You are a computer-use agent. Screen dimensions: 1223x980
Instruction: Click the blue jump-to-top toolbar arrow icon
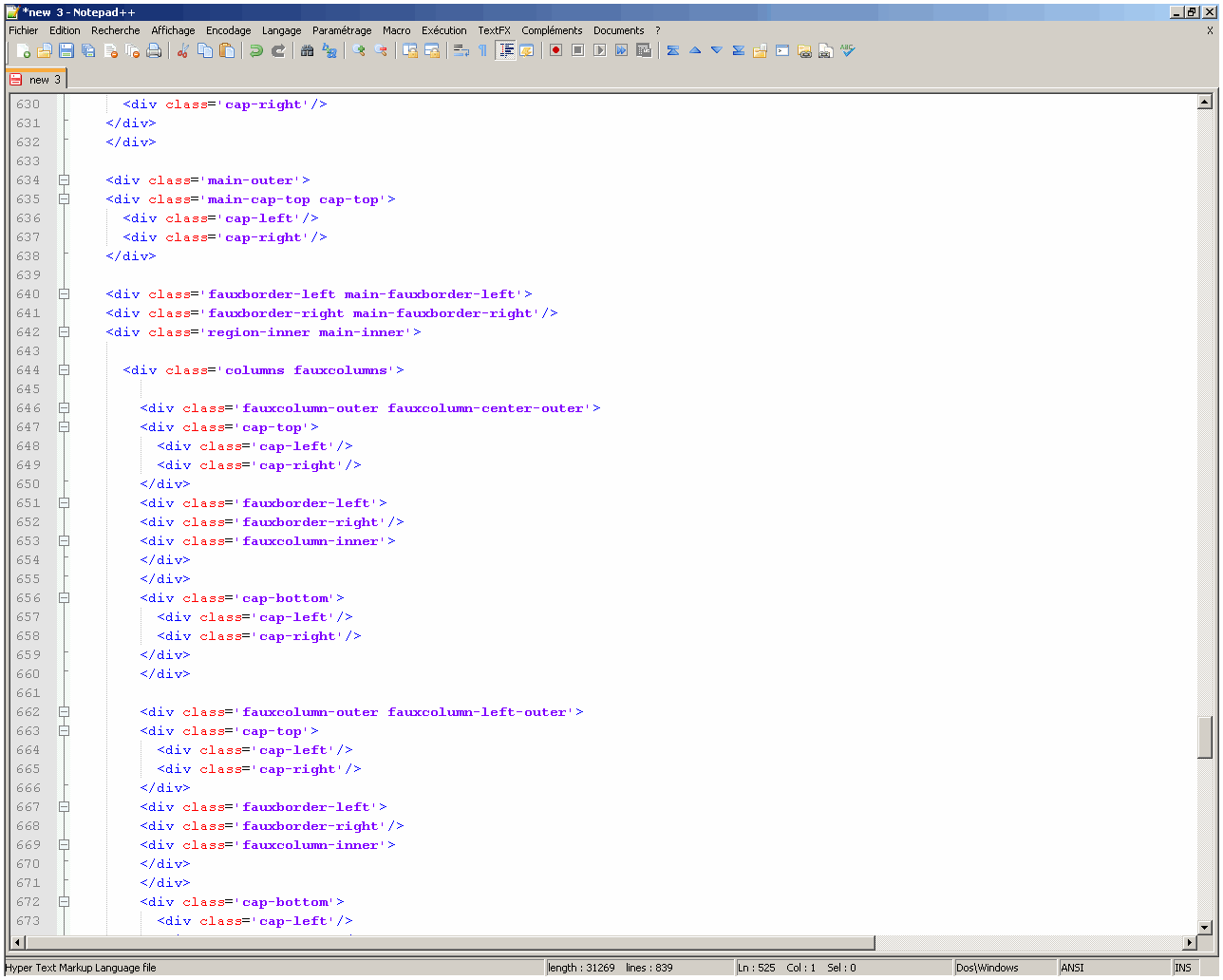click(672, 50)
